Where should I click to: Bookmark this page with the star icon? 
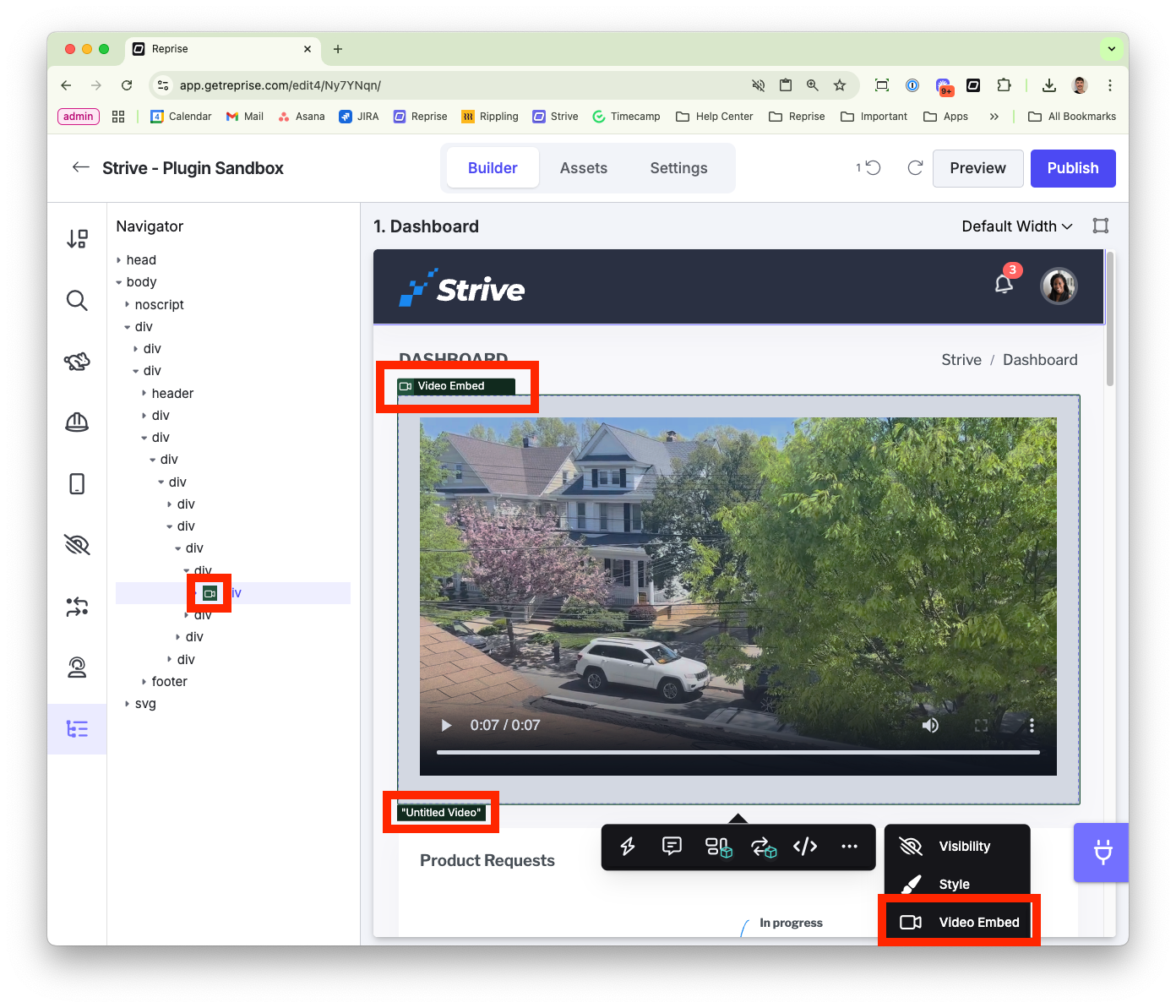[839, 85]
